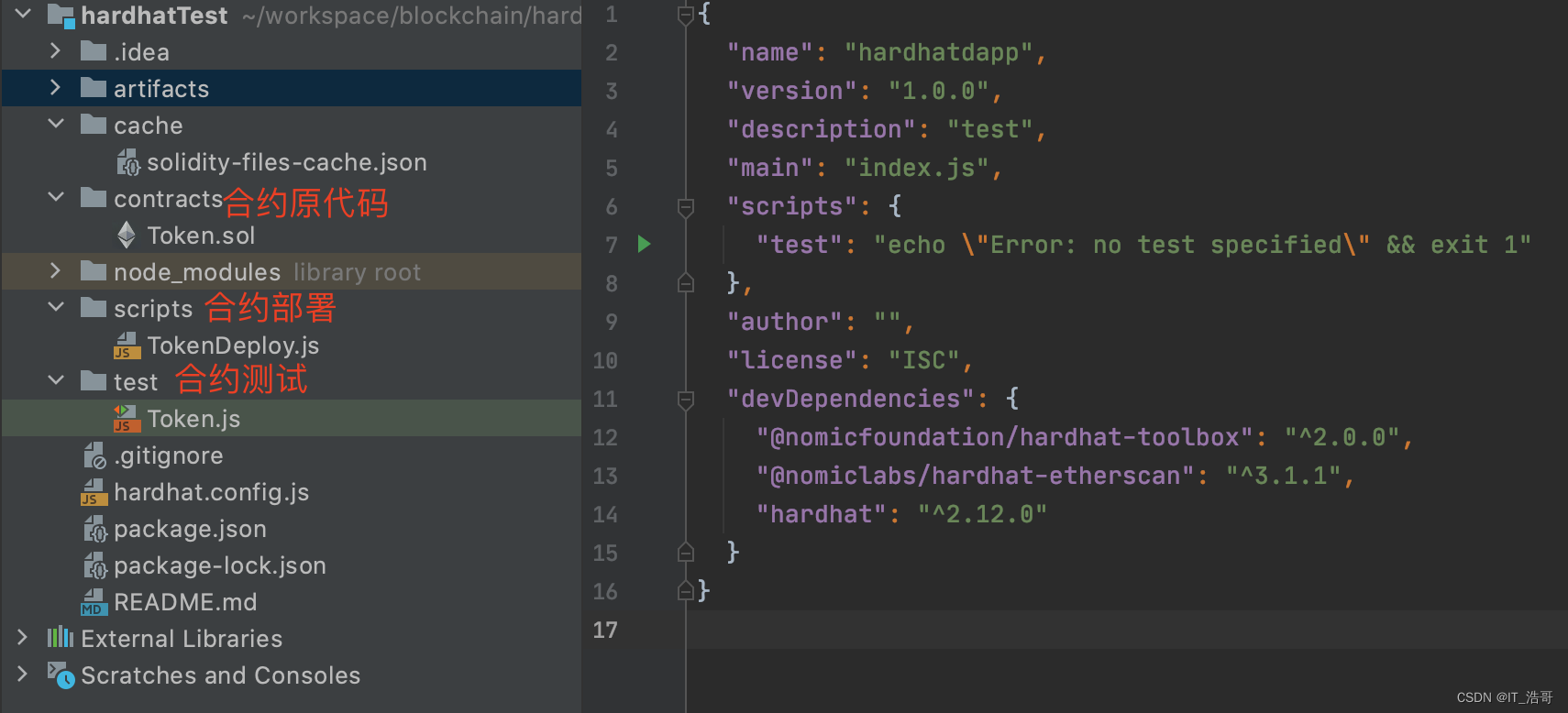Click @nomicfoundation/hardhat-toolbox dependency key
Screen dimensions: 1568x713
click(1005, 437)
